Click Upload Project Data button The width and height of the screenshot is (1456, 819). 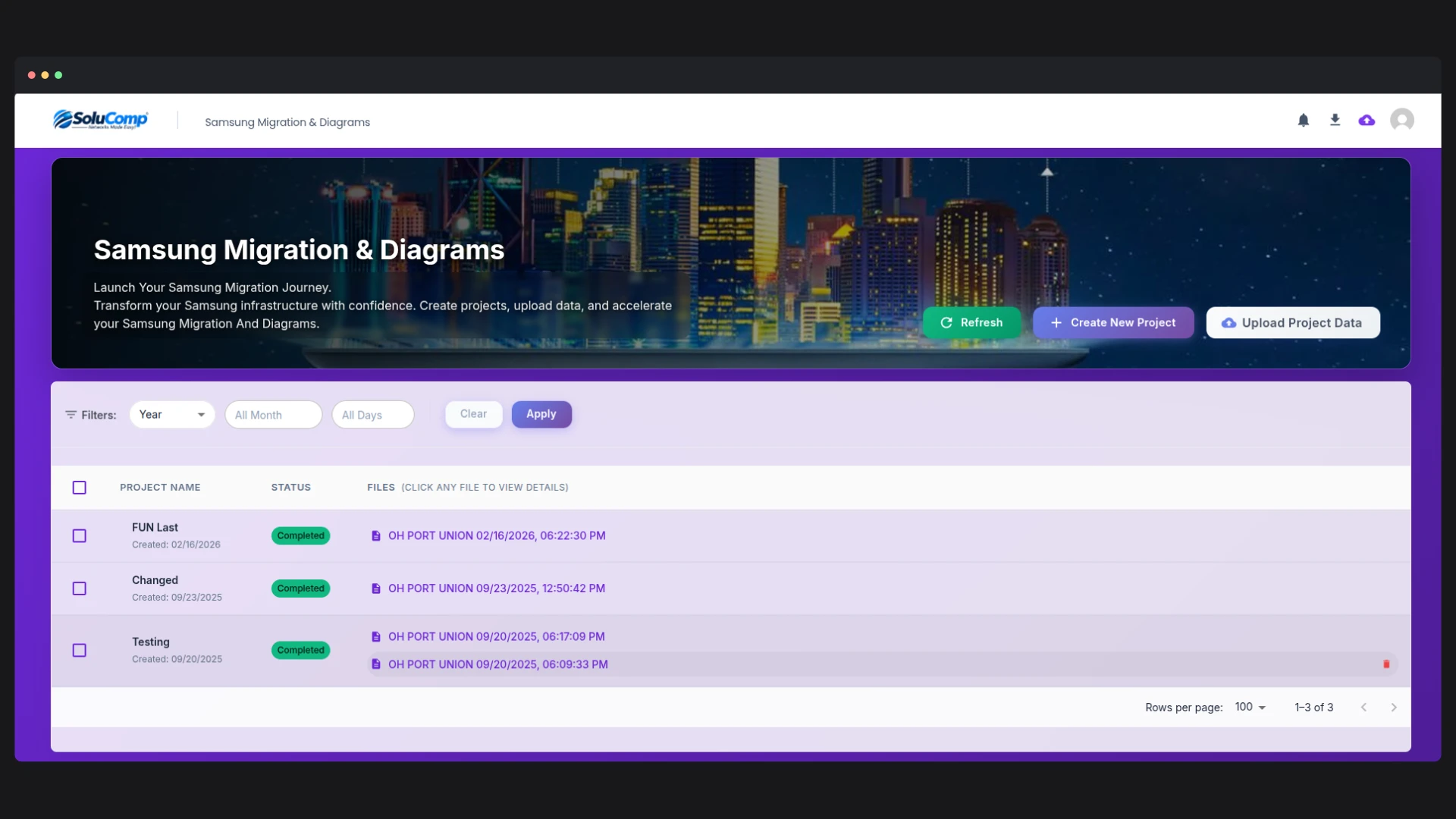click(x=1293, y=323)
